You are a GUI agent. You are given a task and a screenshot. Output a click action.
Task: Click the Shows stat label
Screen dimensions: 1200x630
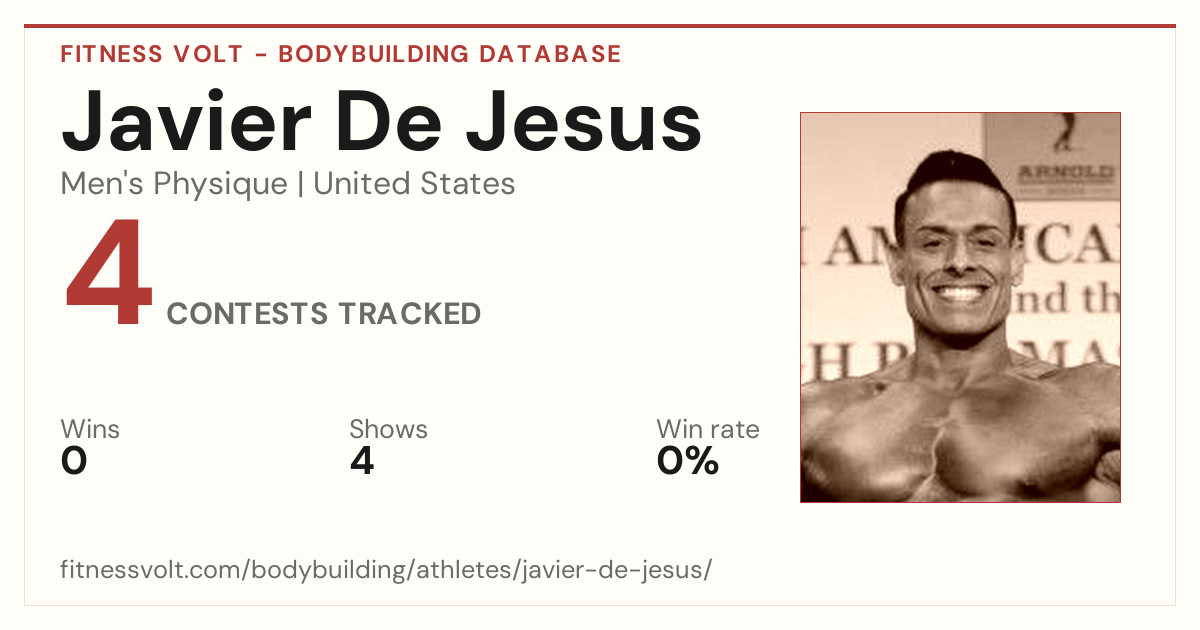(388, 430)
